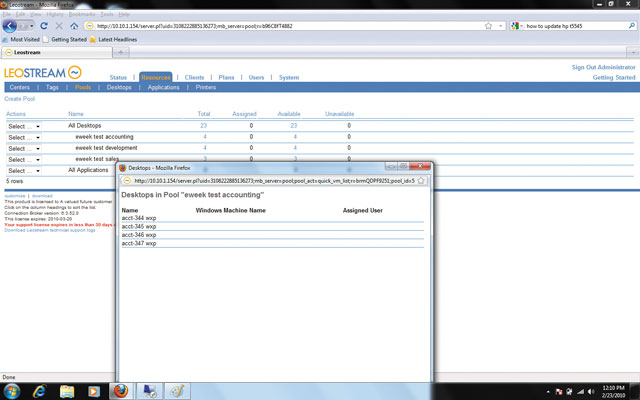Open Pools submenu item
The height and width of the screenshot is (400, 640).
coord(83,87)
